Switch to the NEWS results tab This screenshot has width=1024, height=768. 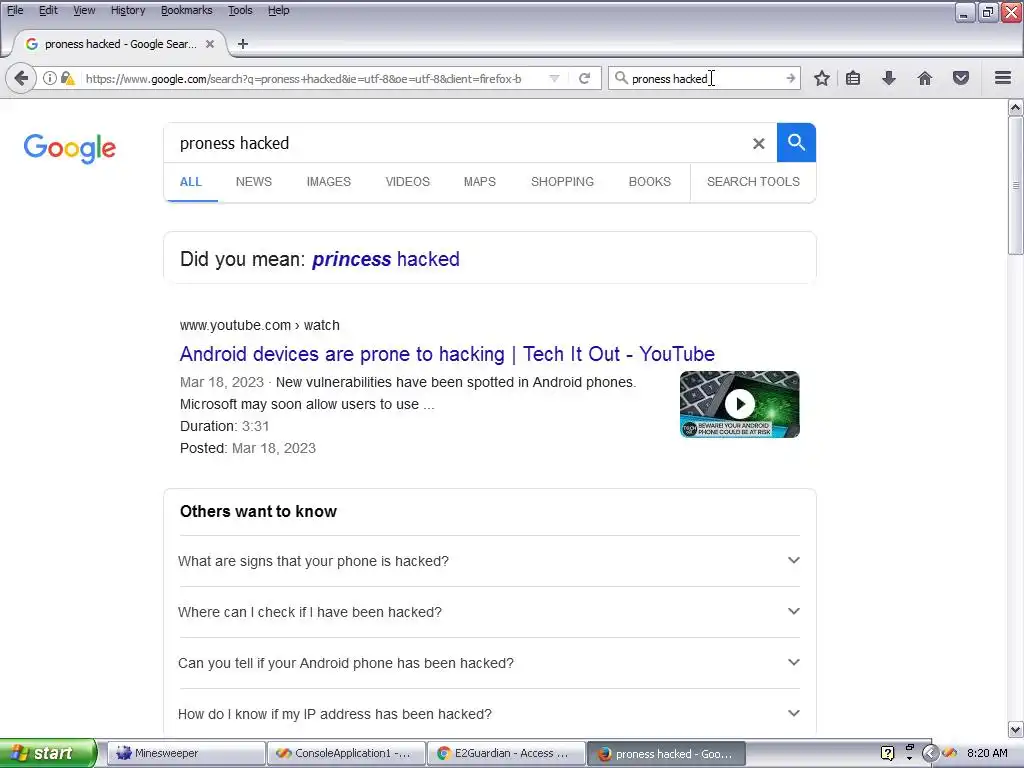point(253,182)
